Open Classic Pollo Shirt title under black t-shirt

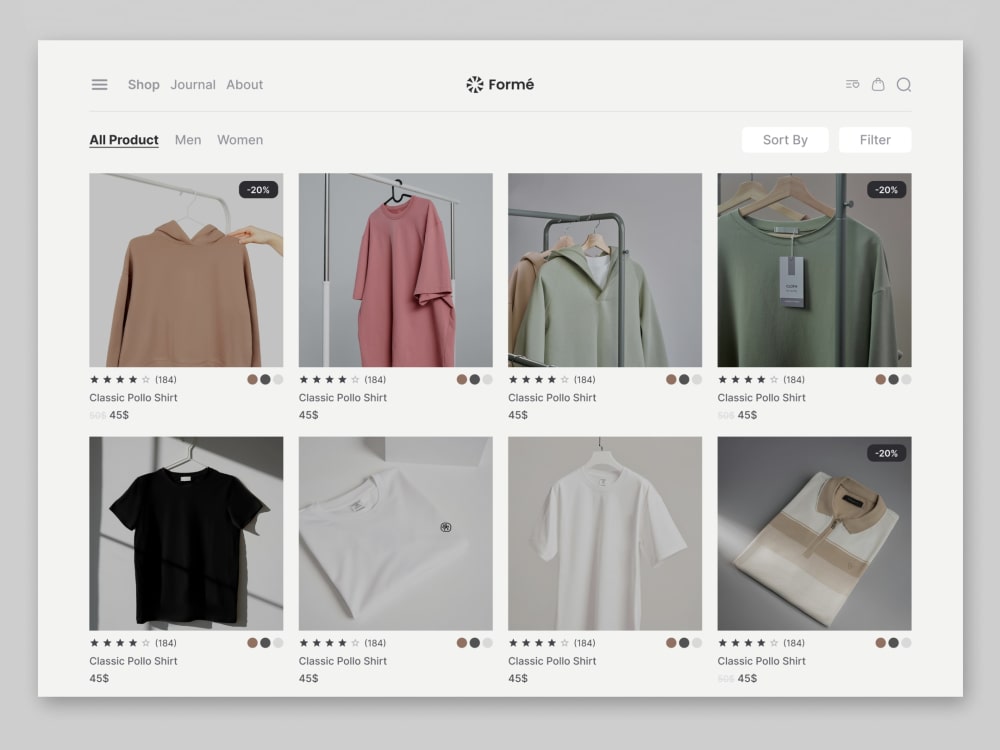(133, 661)
